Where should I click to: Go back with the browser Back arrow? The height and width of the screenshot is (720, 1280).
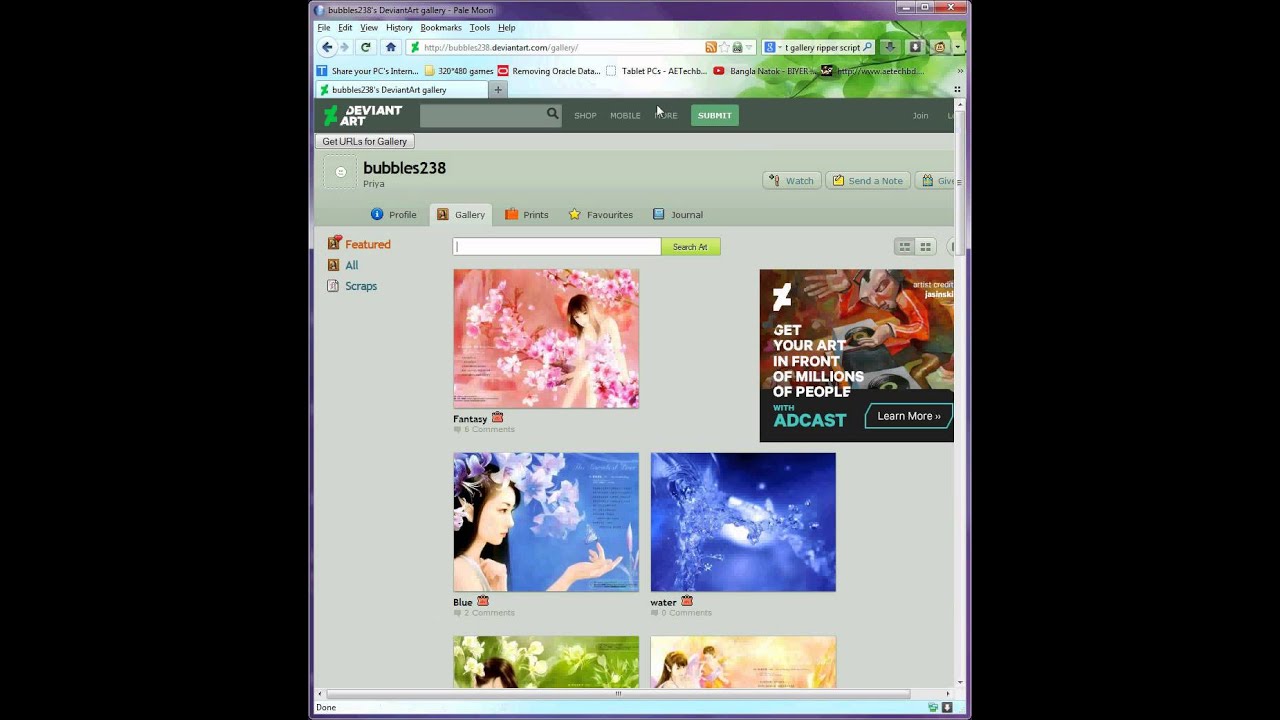click(327, 47)
